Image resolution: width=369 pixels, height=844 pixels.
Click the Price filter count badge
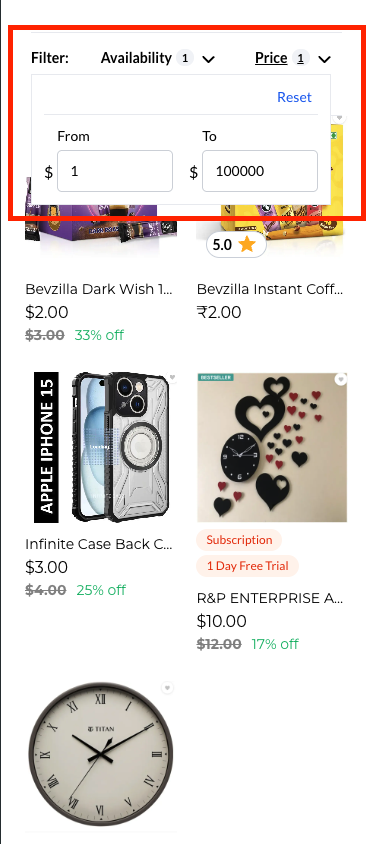point(301,58)
